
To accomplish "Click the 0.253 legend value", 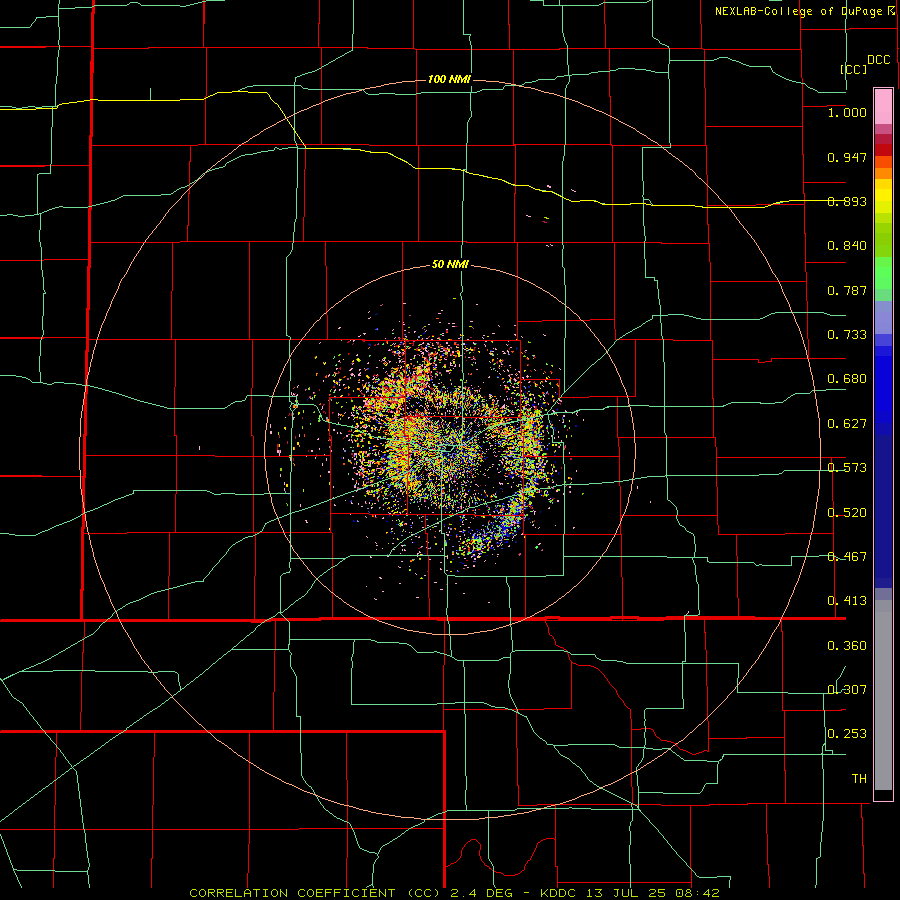I will (x=847, y=734).
